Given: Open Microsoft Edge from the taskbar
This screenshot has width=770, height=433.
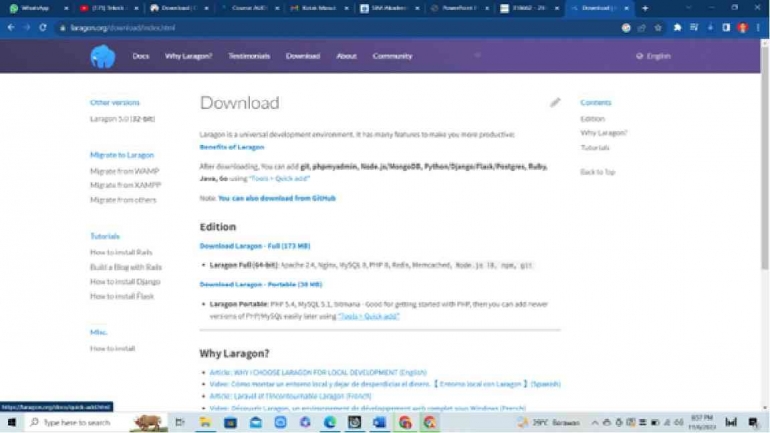Looking at the screenshot, I should coord(330,422).
